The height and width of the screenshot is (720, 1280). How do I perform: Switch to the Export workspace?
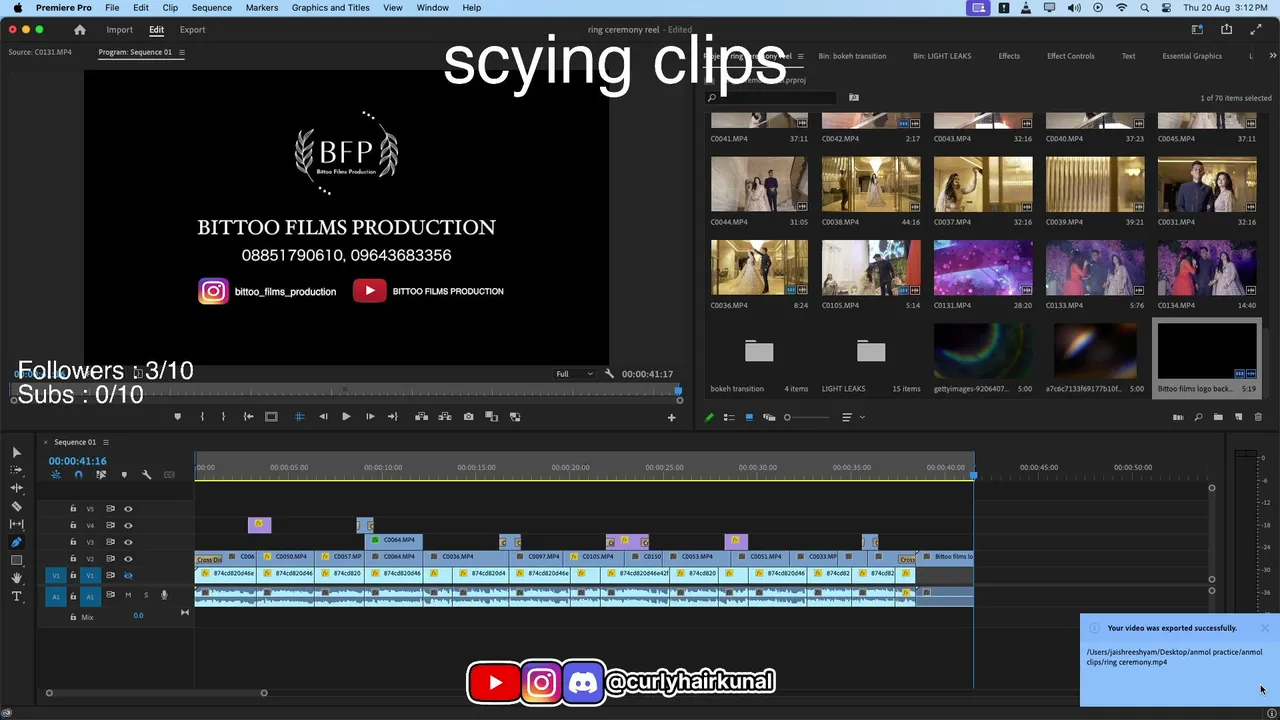point(193,30)
